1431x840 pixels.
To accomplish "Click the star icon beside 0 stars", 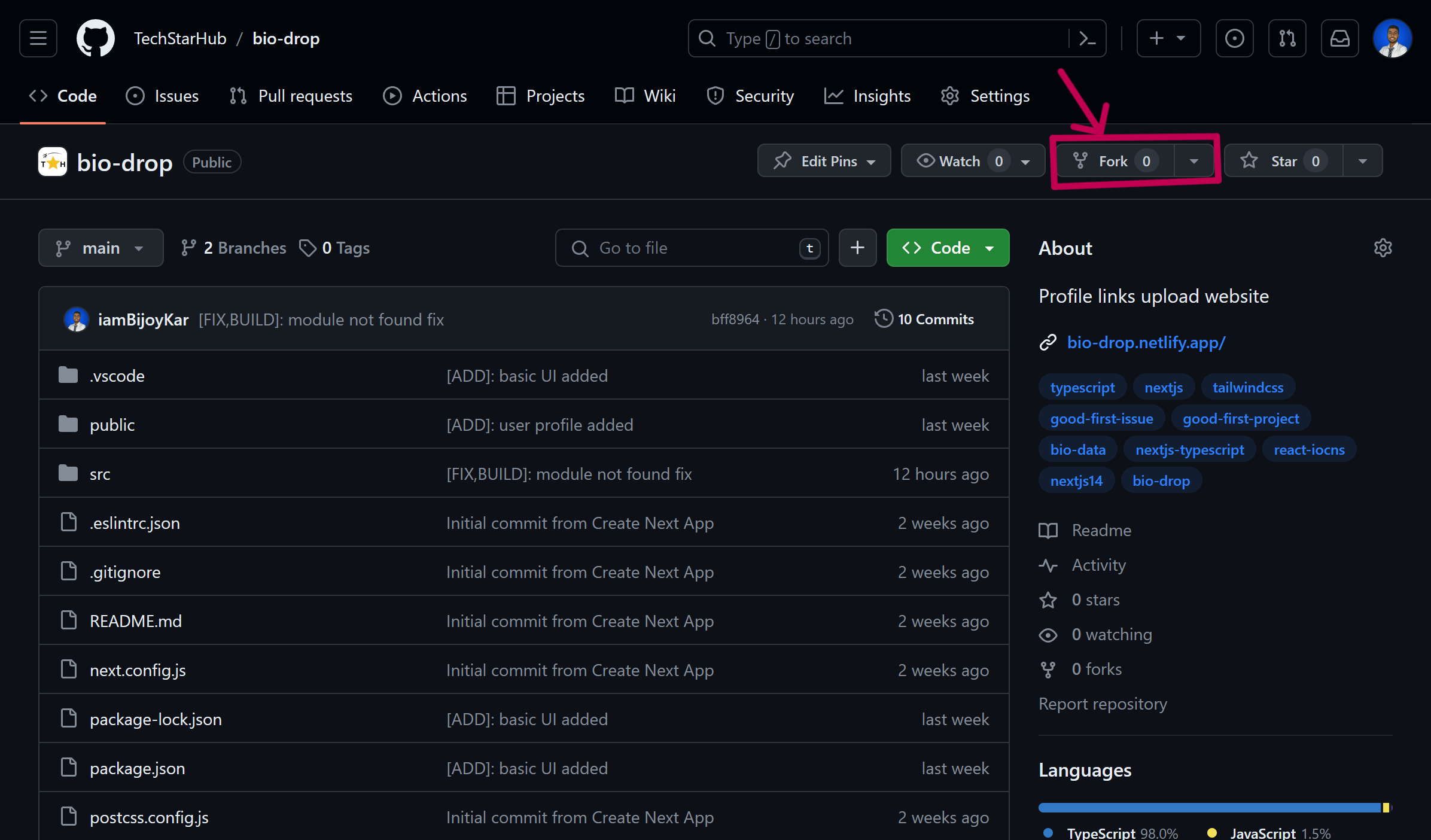I will click(1048, 600).
